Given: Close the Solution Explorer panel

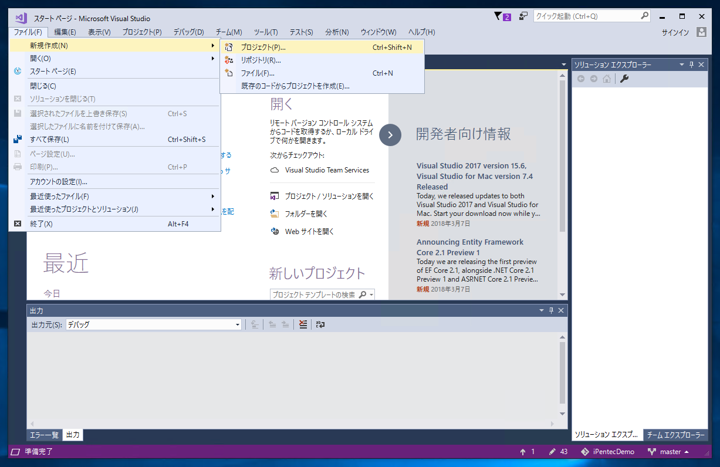Looking at the screenshot, I should tap(701, 65).
